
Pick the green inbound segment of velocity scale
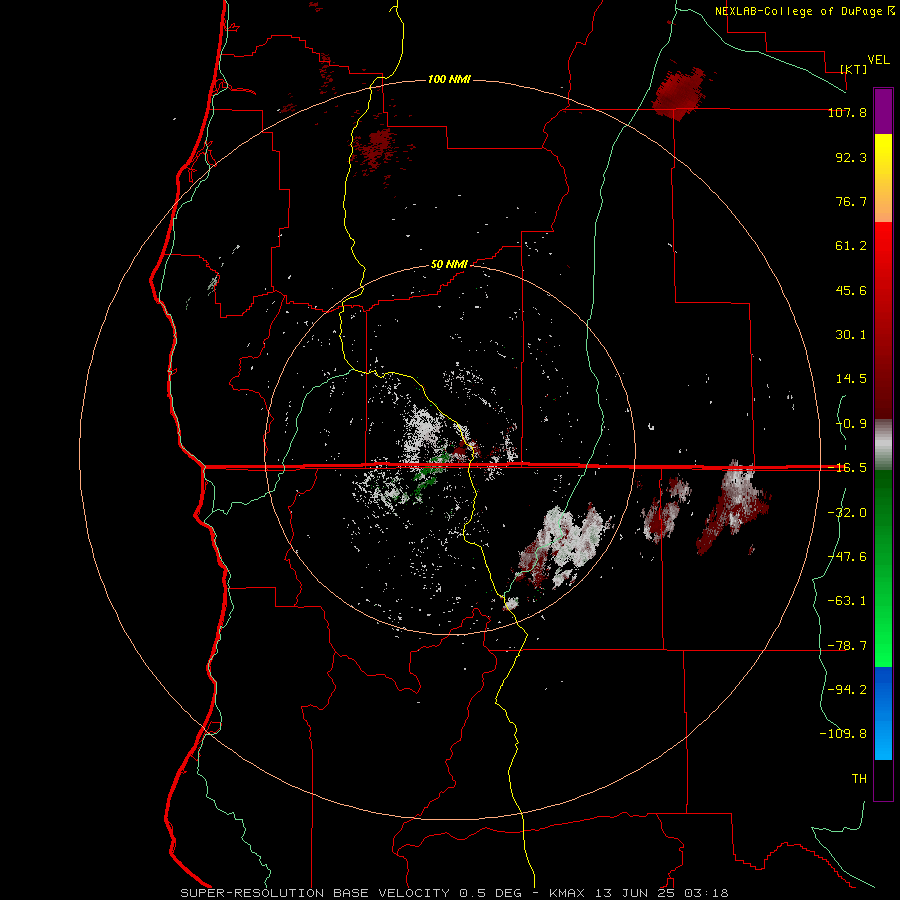point(883,568)
